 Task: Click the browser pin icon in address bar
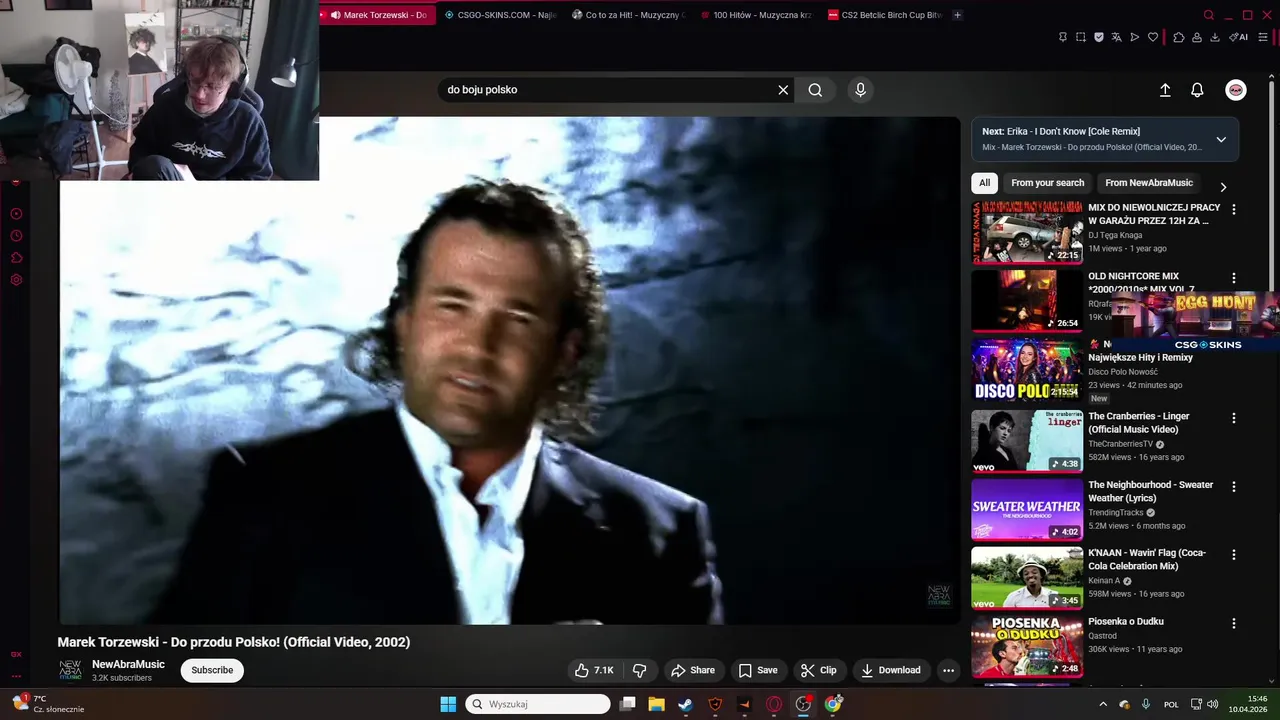pos(1062,37)
